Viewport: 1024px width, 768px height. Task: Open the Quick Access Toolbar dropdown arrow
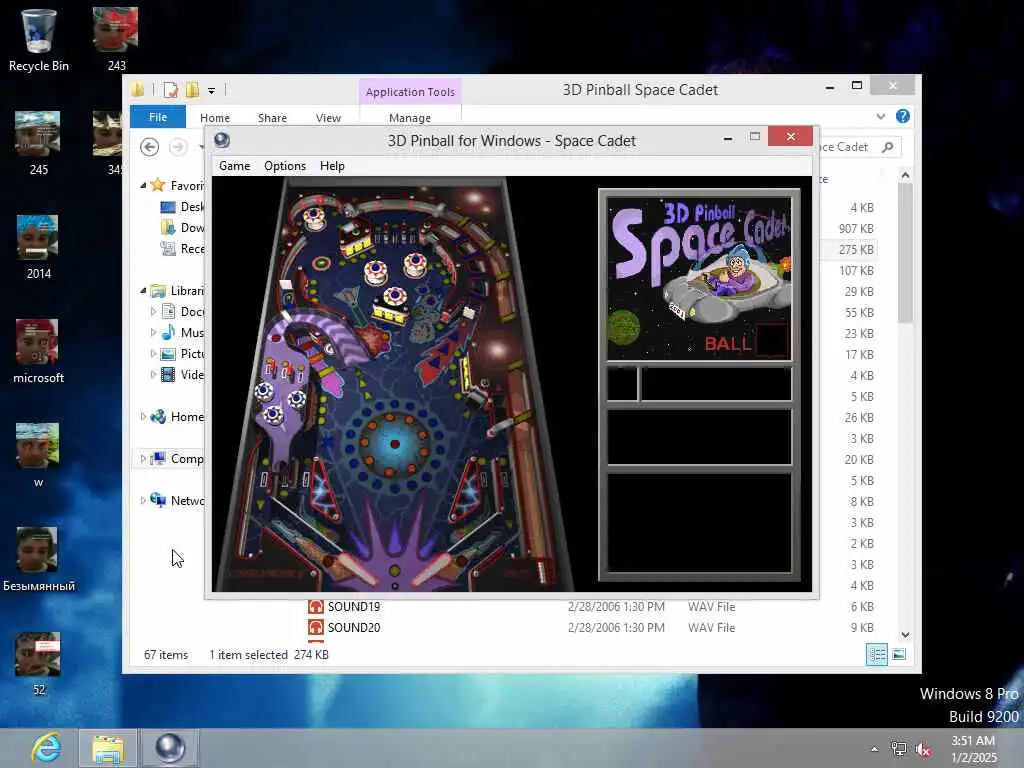(x=212, y=91)
